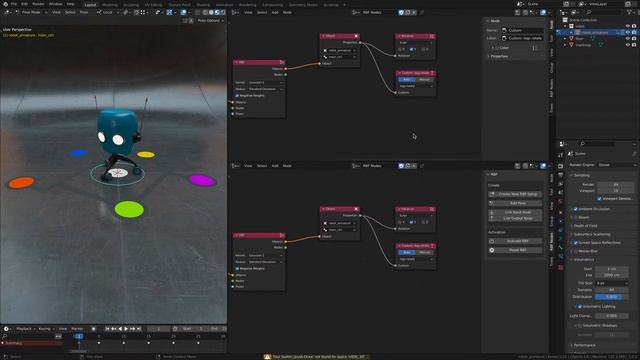Viewport: 640px width, 360px height.
Task: Adjust the Distribution slider in Volumetrics
Action: click(x=611, y=297)
